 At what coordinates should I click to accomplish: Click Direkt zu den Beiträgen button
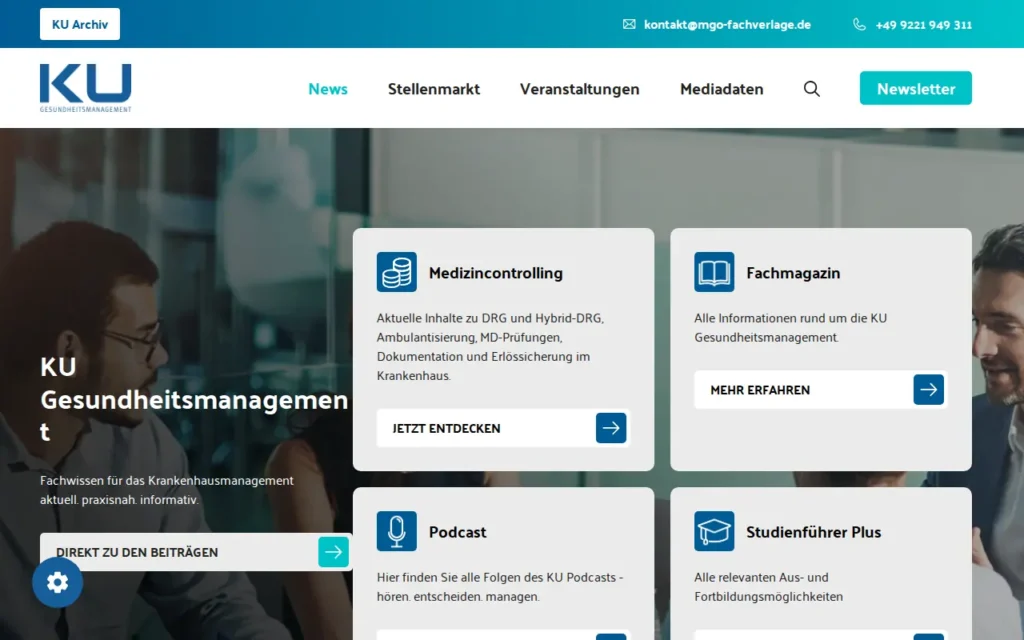[x=196, y=552]
